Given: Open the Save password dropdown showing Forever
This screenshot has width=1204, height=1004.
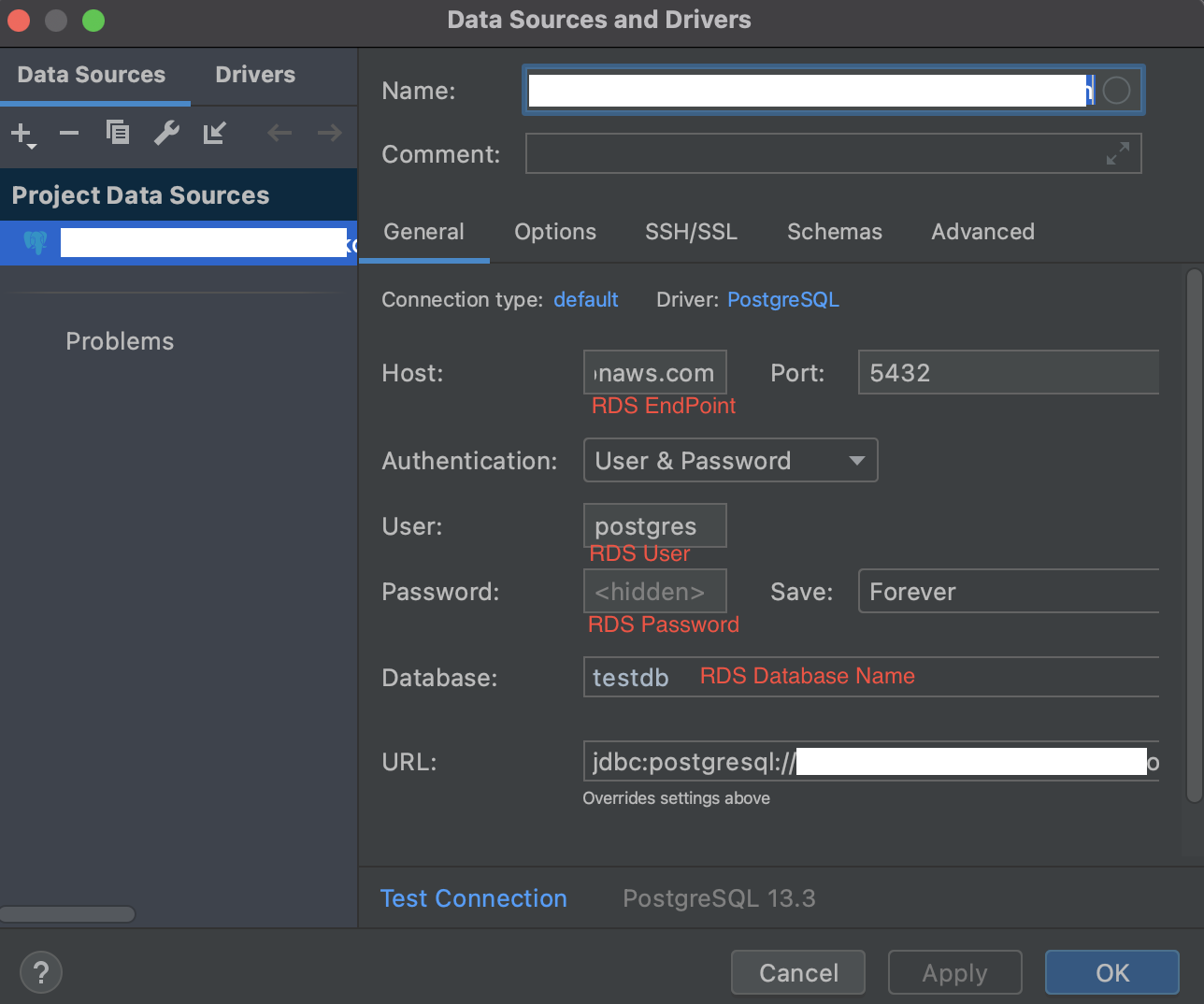Looking at the screenshot, I should [x=1009, y=592].
